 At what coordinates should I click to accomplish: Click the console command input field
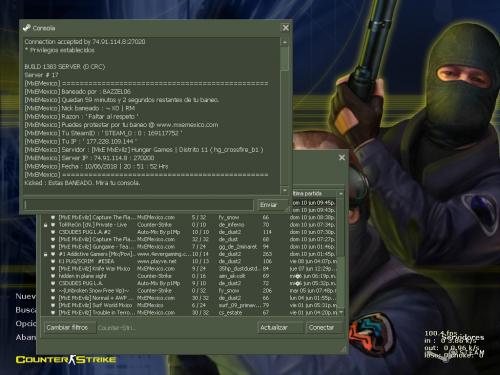(x=139, y=205)
